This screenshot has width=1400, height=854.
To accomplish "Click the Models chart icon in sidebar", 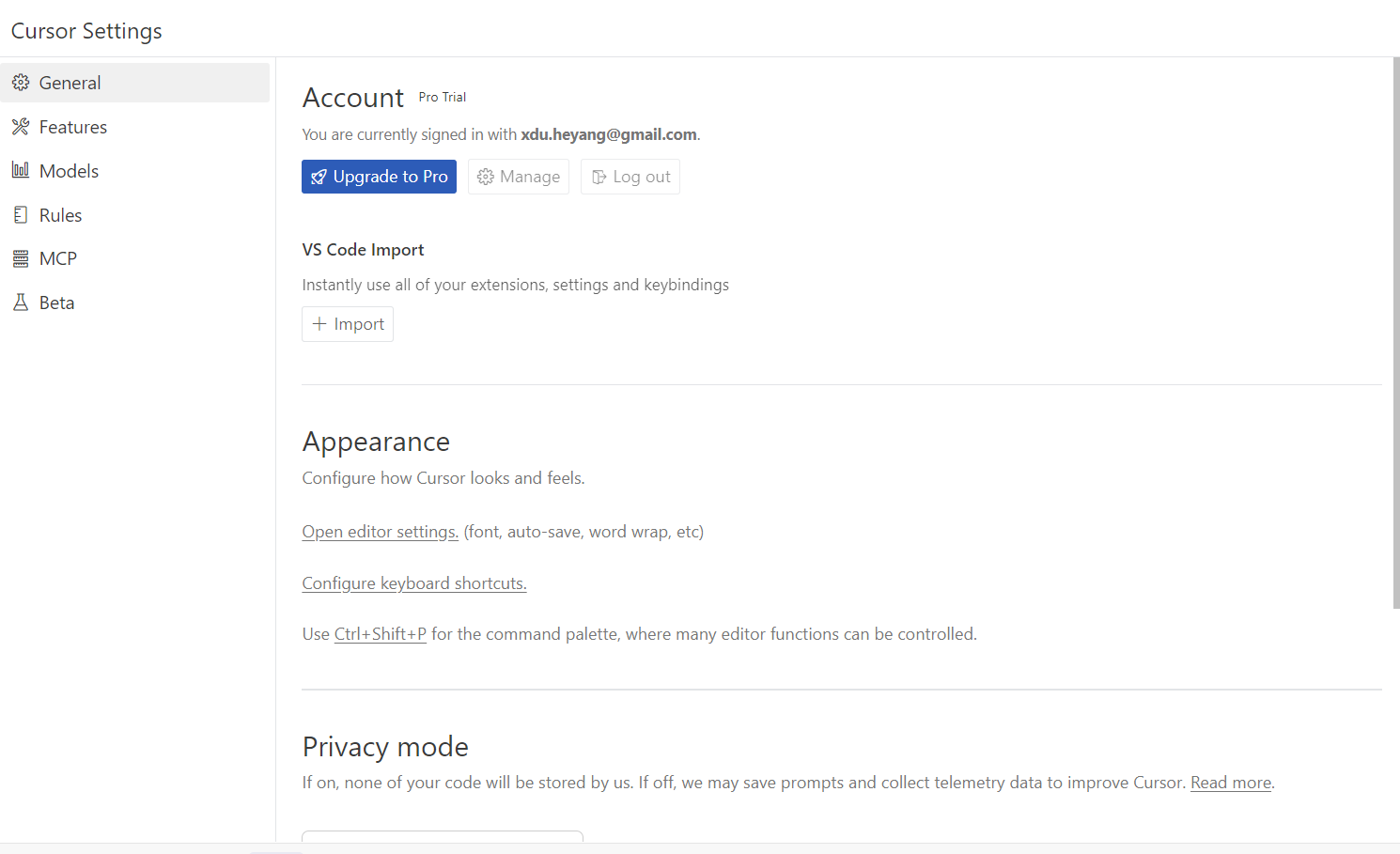I will (21, 170).
